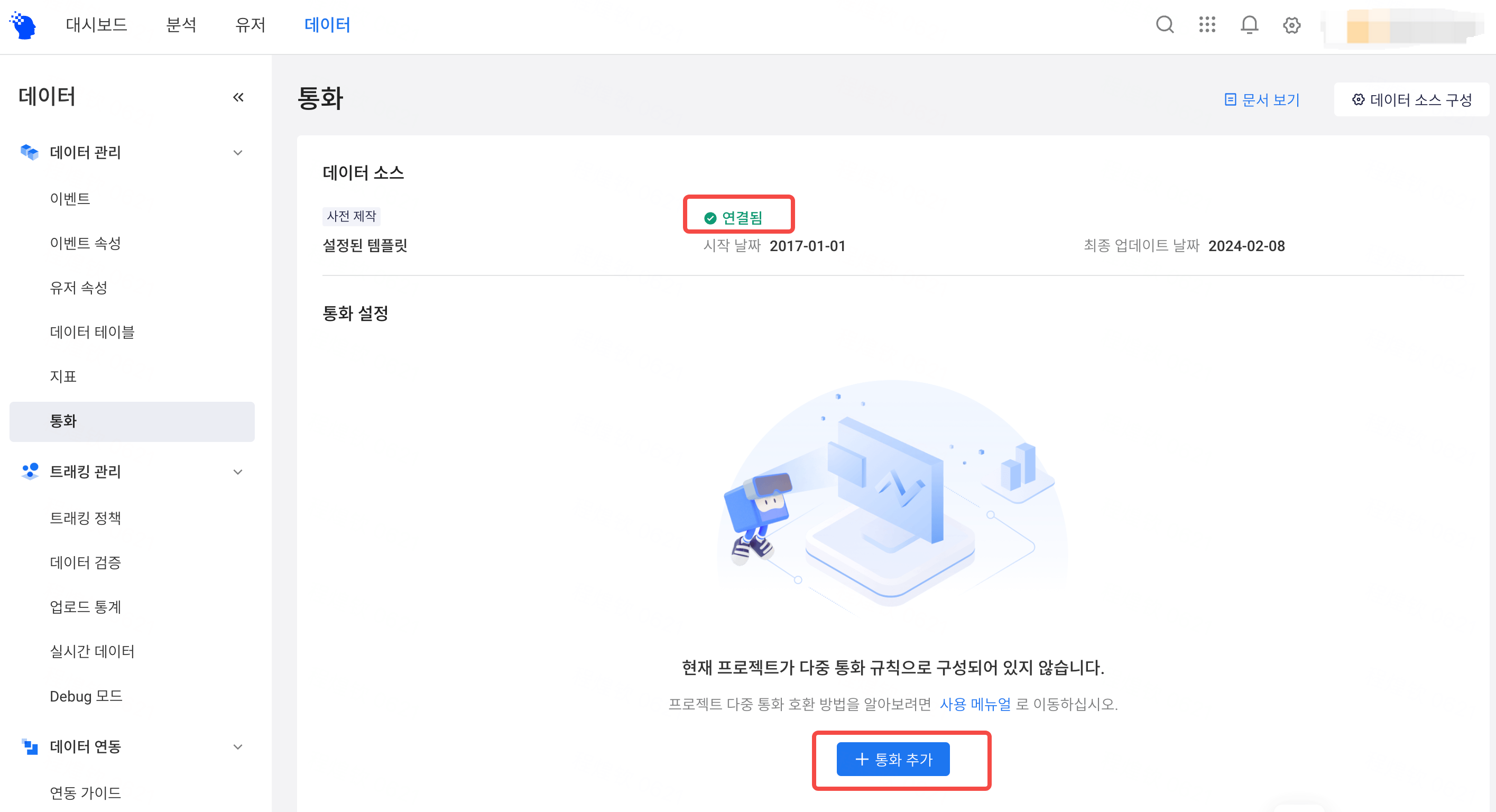1496x812 pixels.
Task: Collapse the sidebar with double-chevron icon
Action: pyautogui.click(x=238, y=97)
